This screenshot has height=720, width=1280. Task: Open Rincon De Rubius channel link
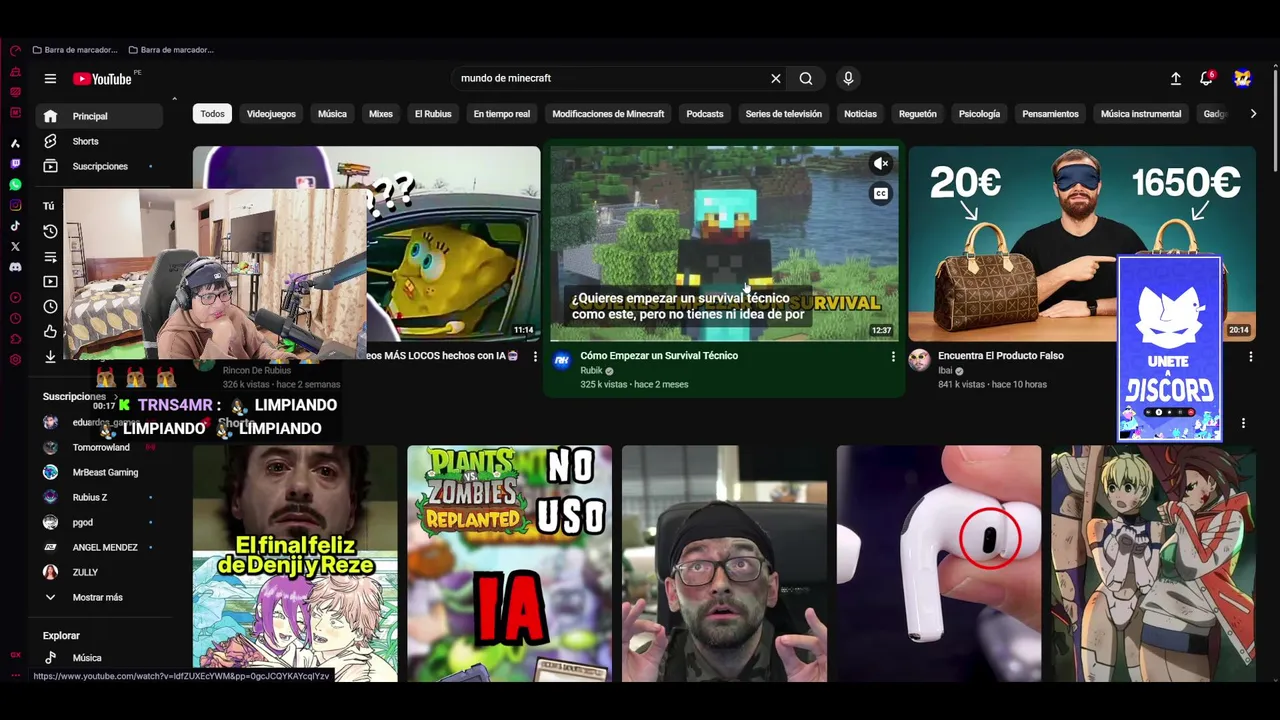(x=256, y=371)
